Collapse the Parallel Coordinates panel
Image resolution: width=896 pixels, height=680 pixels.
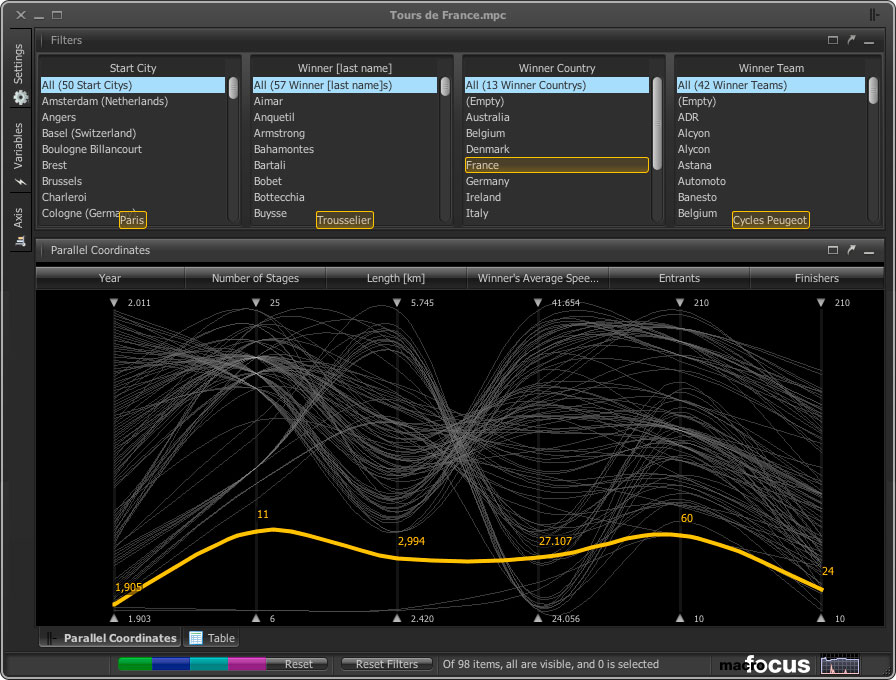[869, 250]
